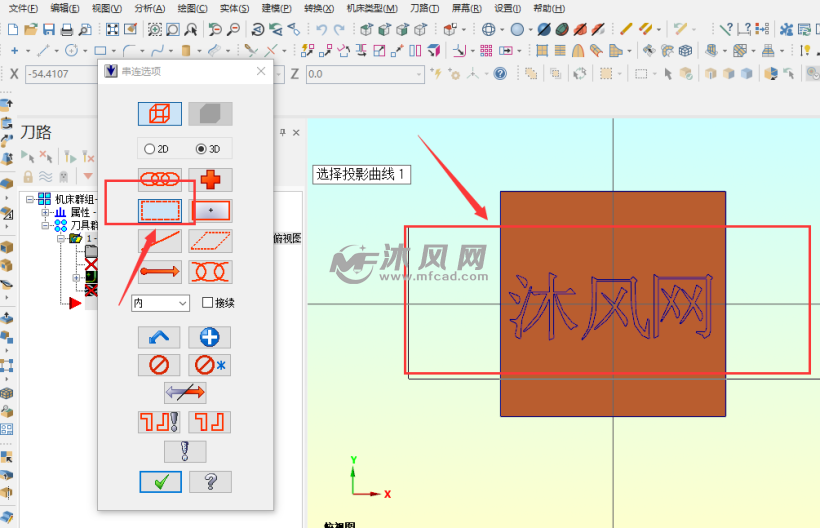Open the 绘图(C) menu
820x528 pixels.
point(192,8)
